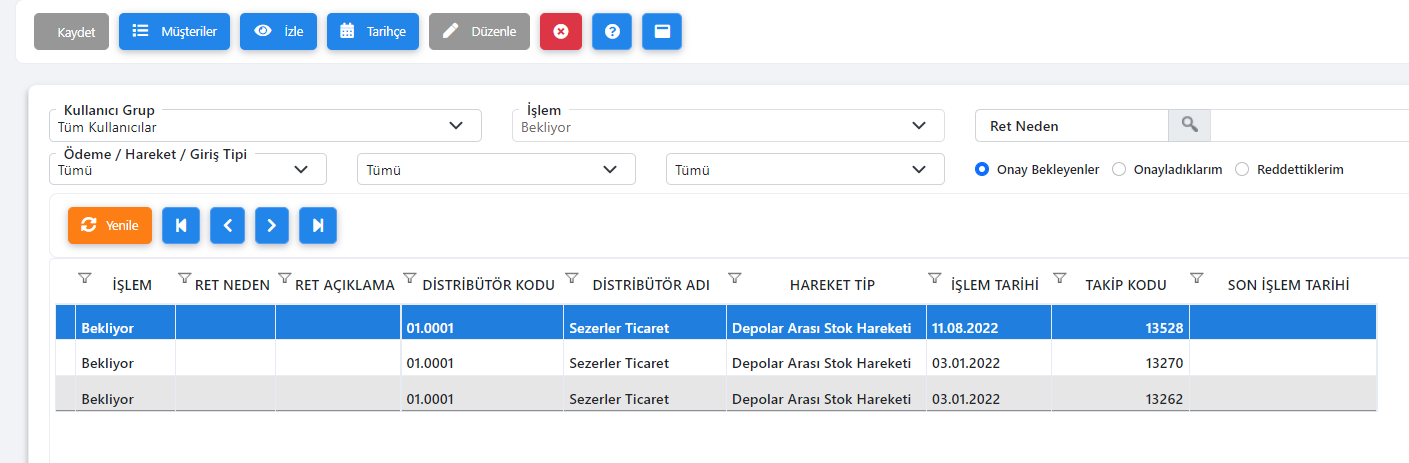Select the row with tracking code 13270
This screenshot has width=1409, height=463.
[x=716, y=363]
